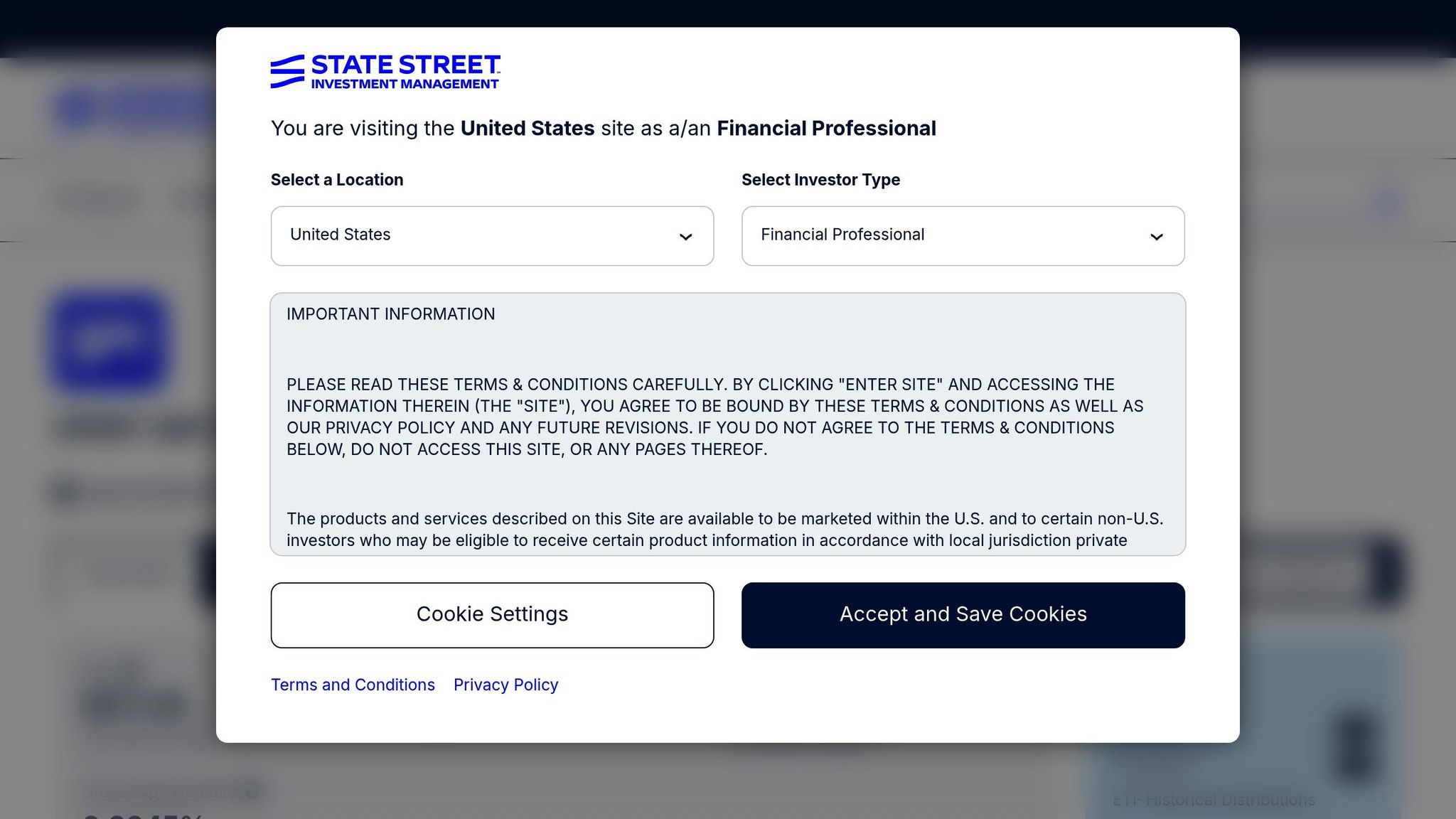Select the Financial Professional investor value
The height and width of the screenshot is (819, 1456).
click(x=842, y=235)
